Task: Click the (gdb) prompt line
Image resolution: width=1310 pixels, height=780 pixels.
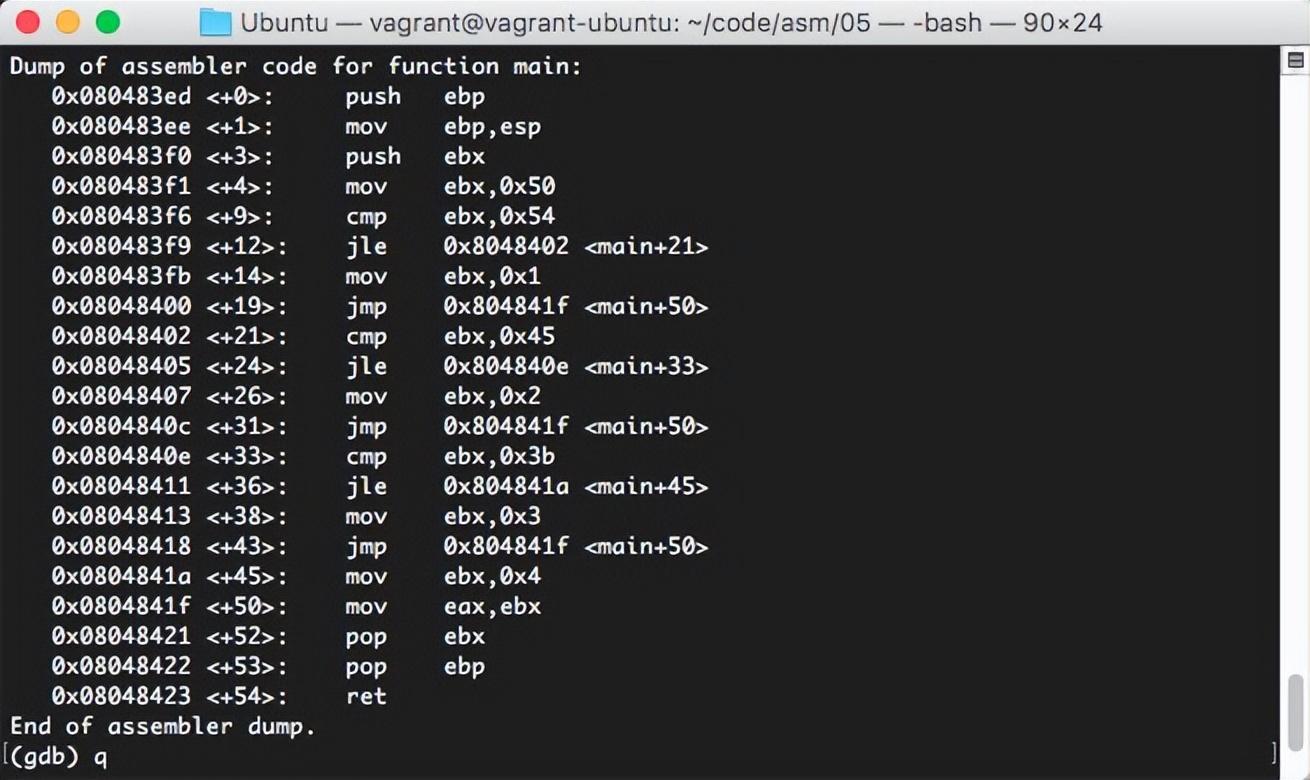Action: point(58,757)
